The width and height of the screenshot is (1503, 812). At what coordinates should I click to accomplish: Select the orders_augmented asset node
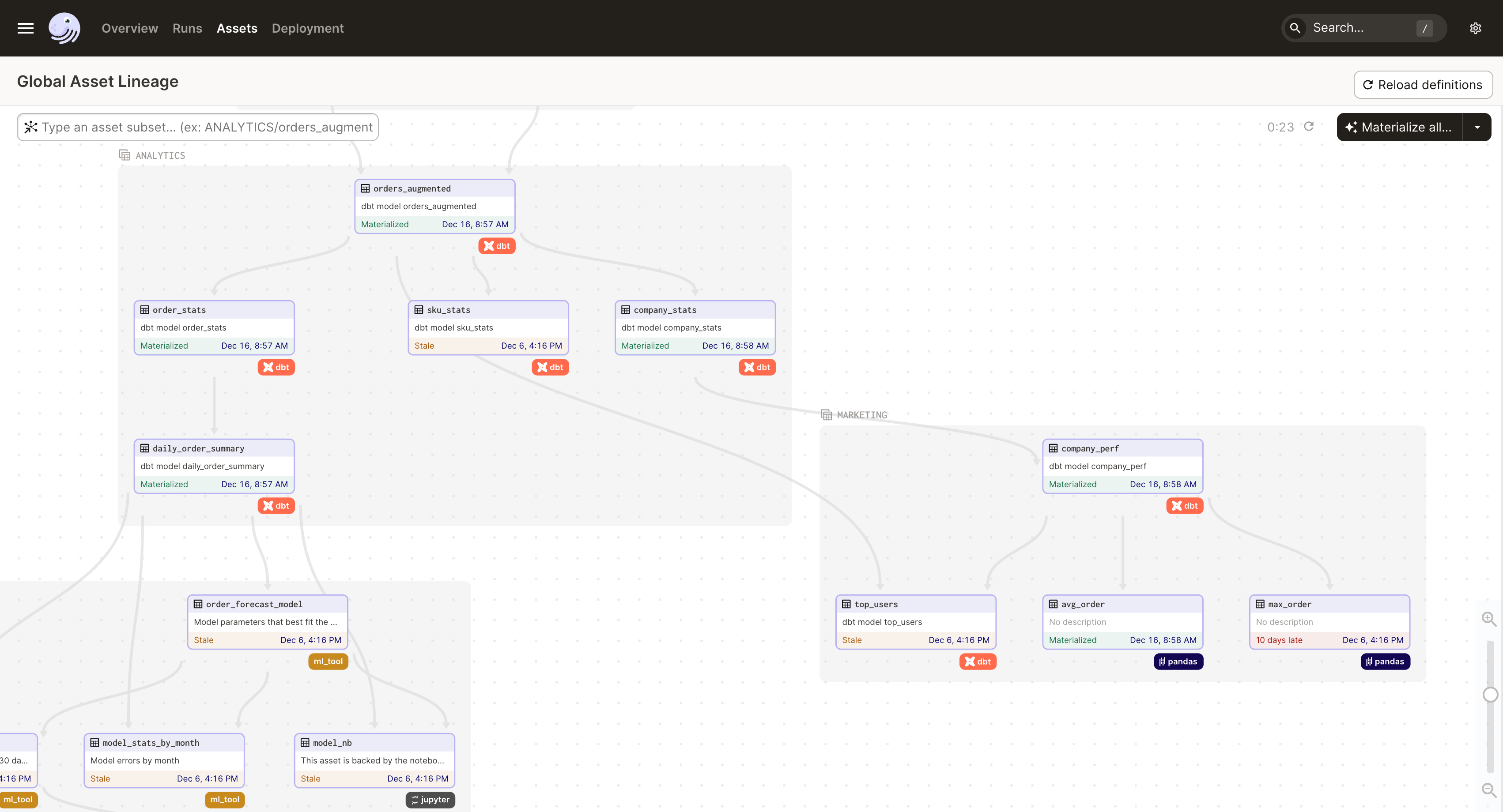click(434, 207)
